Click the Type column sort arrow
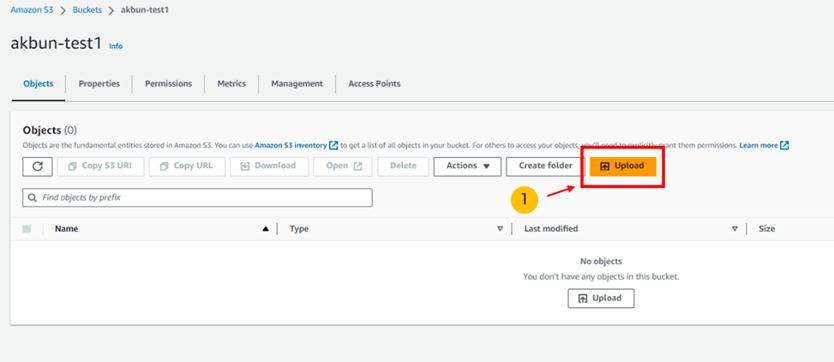834x362 pixels. pyautogui.click(x=499, y=229)
